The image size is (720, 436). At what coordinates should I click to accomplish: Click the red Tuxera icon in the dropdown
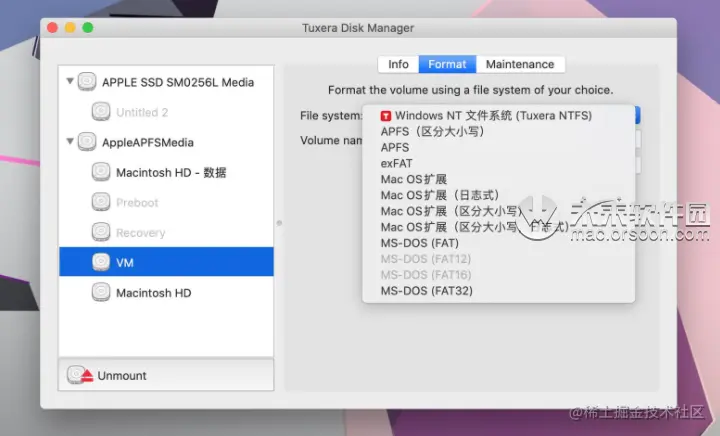tap(386, 116)
